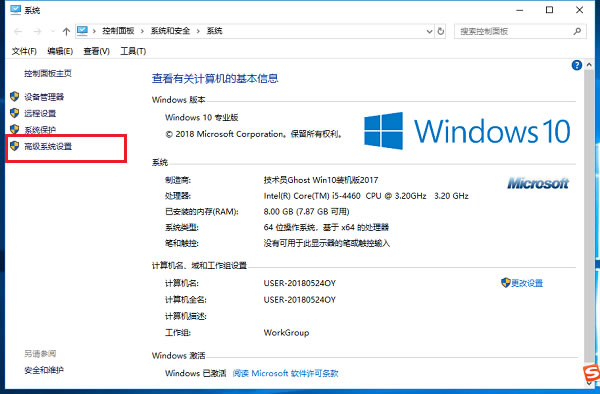Image resolution: width=600 pixels, height=394 pixels.
Task: Click Windows 已激活 text
Action: click(196, 373)
